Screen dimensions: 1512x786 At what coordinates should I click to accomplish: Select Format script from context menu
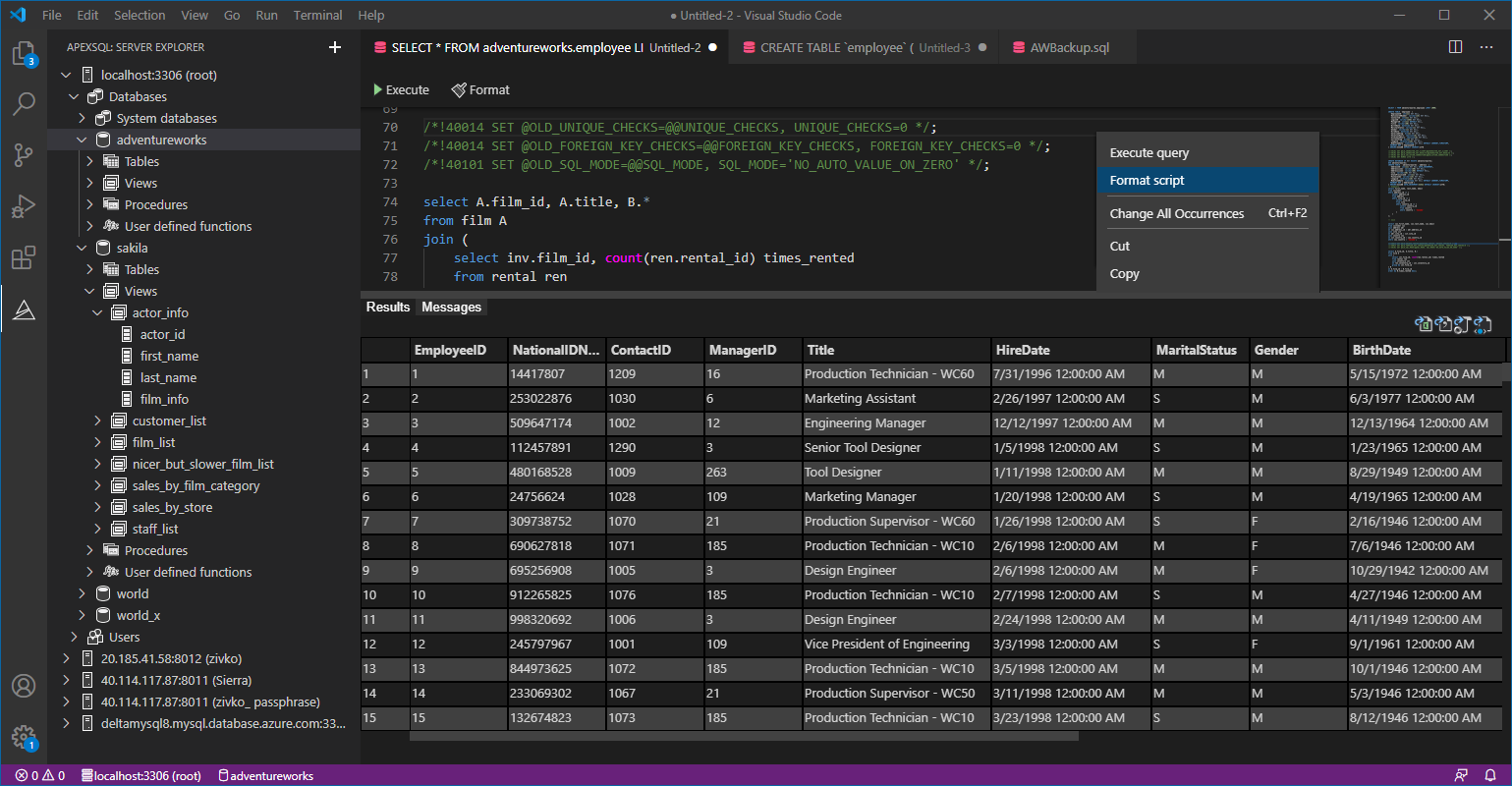coord(1147,180)
